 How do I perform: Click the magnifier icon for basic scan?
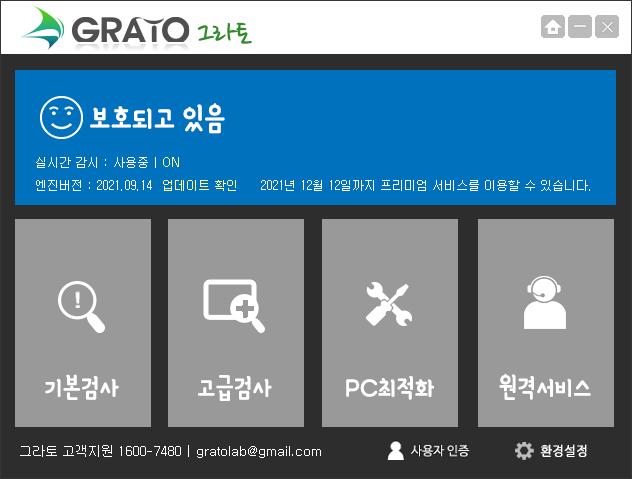coord(81,307)
